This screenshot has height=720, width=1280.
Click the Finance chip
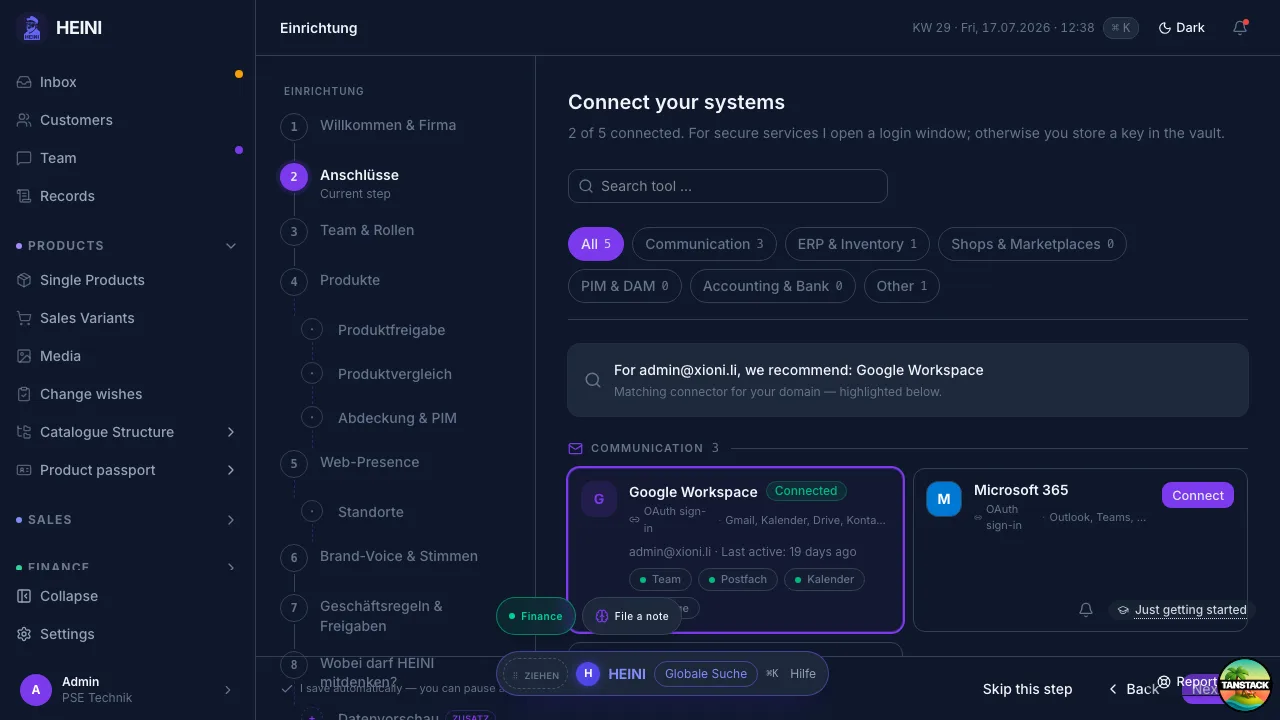pos(536,616)
